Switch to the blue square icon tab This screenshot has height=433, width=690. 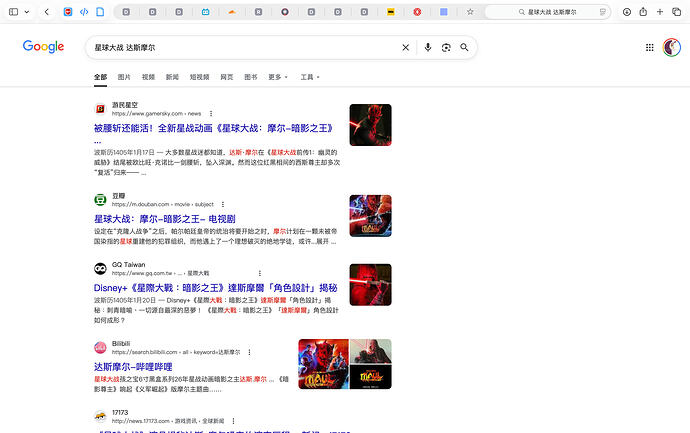tap(444, 12)
